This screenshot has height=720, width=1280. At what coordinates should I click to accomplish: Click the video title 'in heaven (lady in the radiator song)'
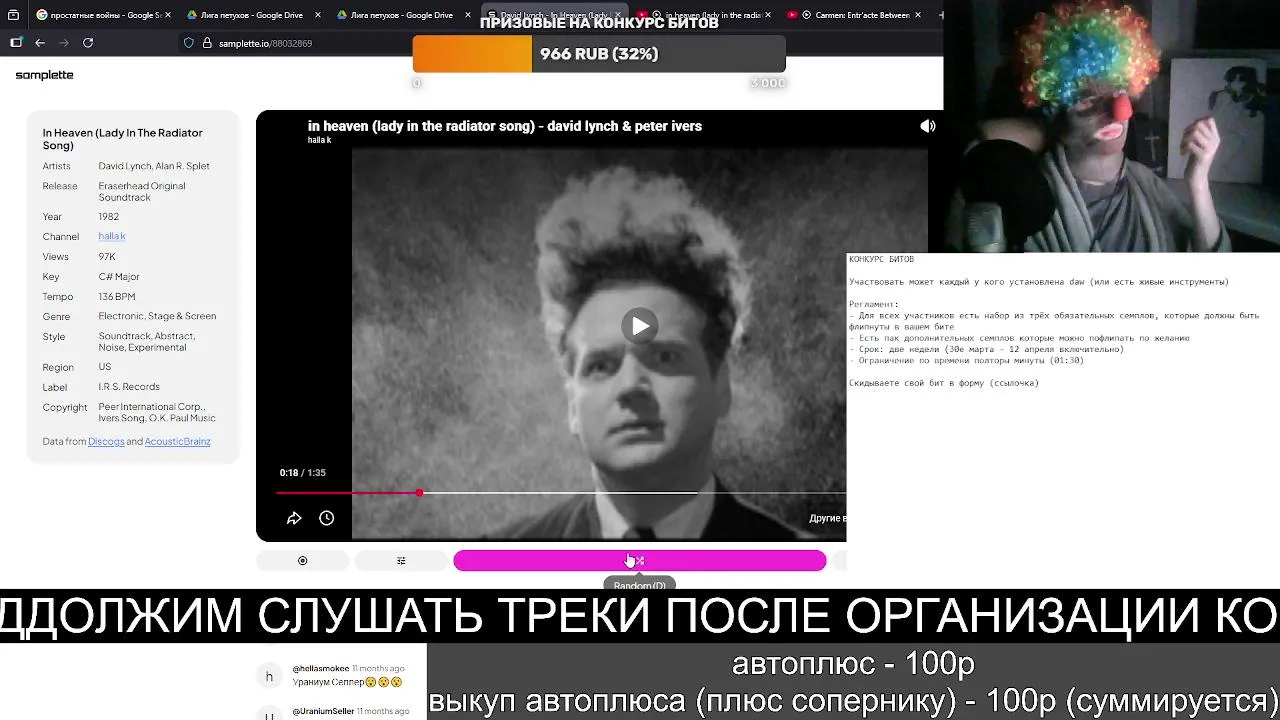click(x=505, y=126)
